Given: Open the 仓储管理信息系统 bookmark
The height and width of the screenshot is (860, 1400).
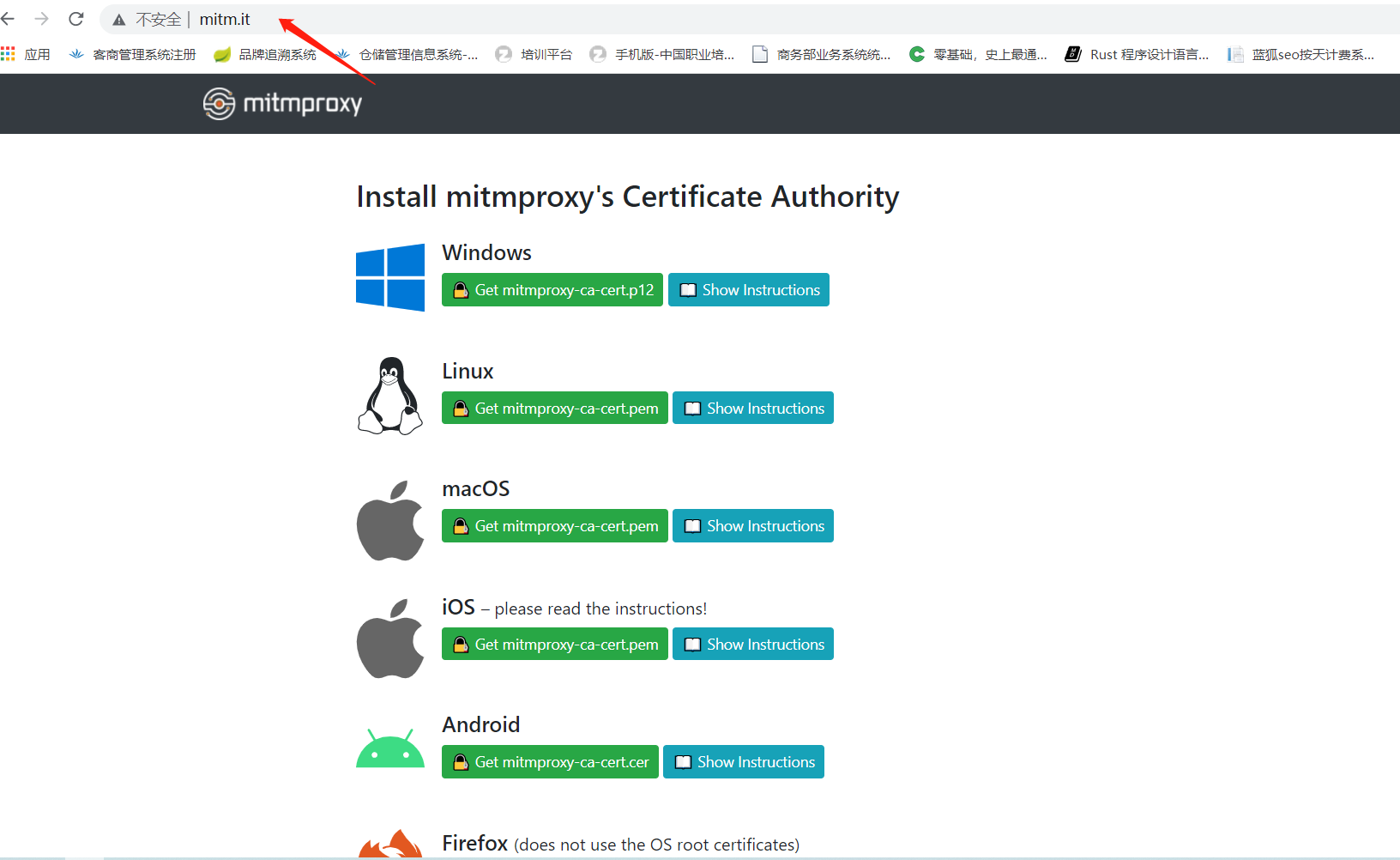Looking at the screenshot, I should pyautogui.click(x=407, y=54).
